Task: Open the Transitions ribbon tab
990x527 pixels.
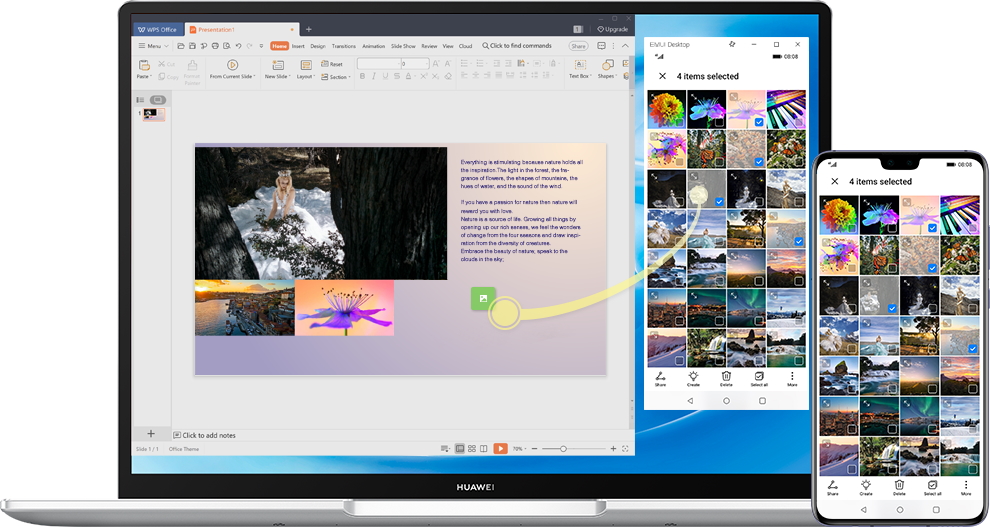Action: tap(343, 46)
